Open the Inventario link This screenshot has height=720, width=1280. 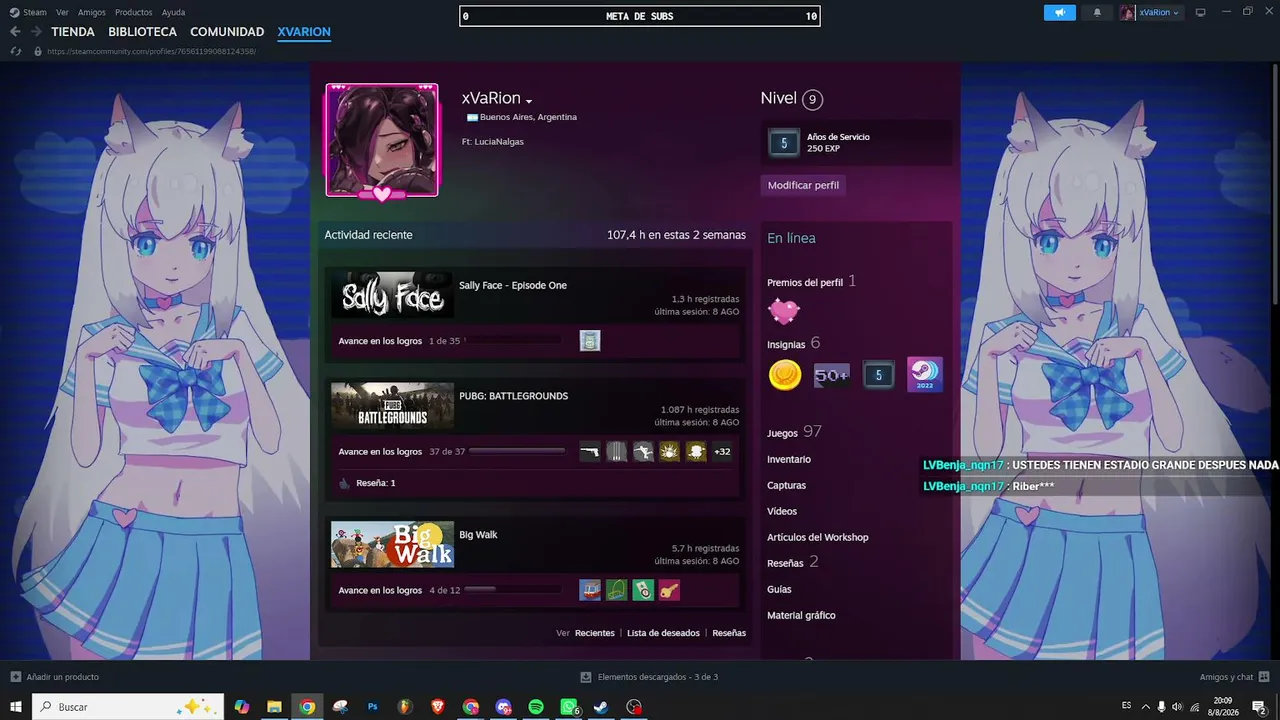pos(789,459)
